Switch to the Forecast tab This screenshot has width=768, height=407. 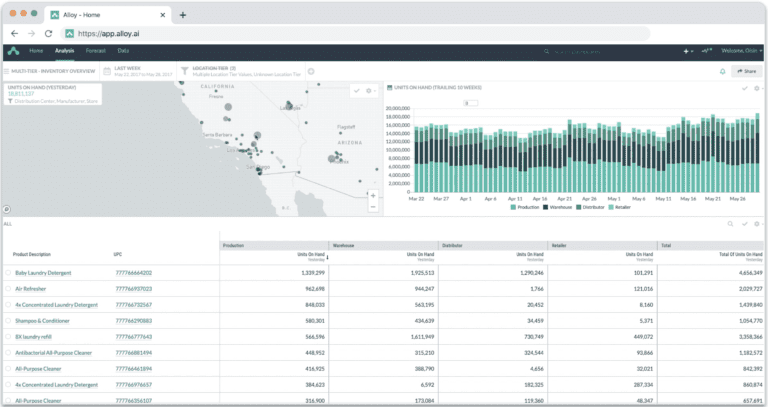[x=95, y=50]
